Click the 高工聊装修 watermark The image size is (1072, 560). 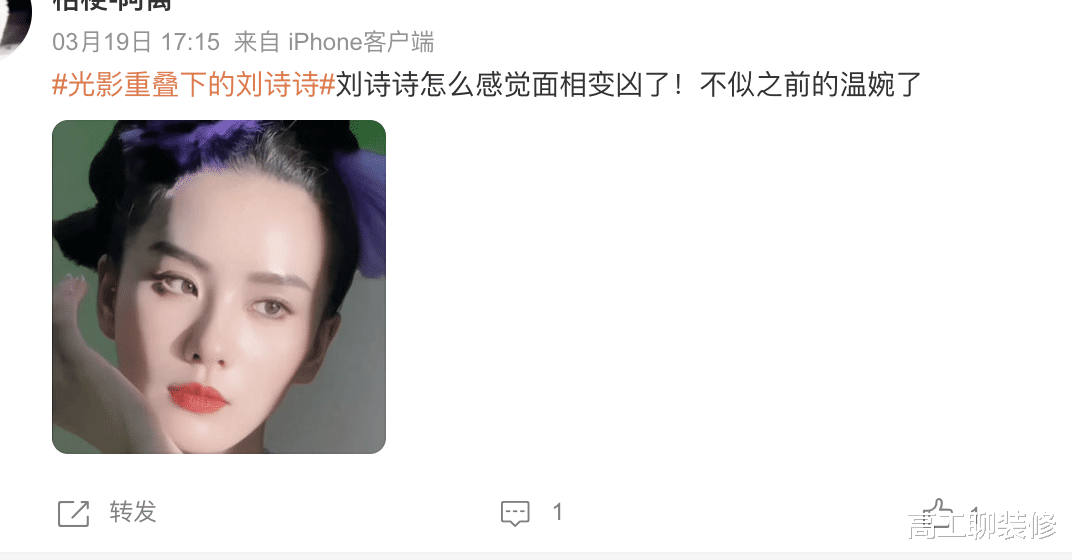tap(982, 525)
